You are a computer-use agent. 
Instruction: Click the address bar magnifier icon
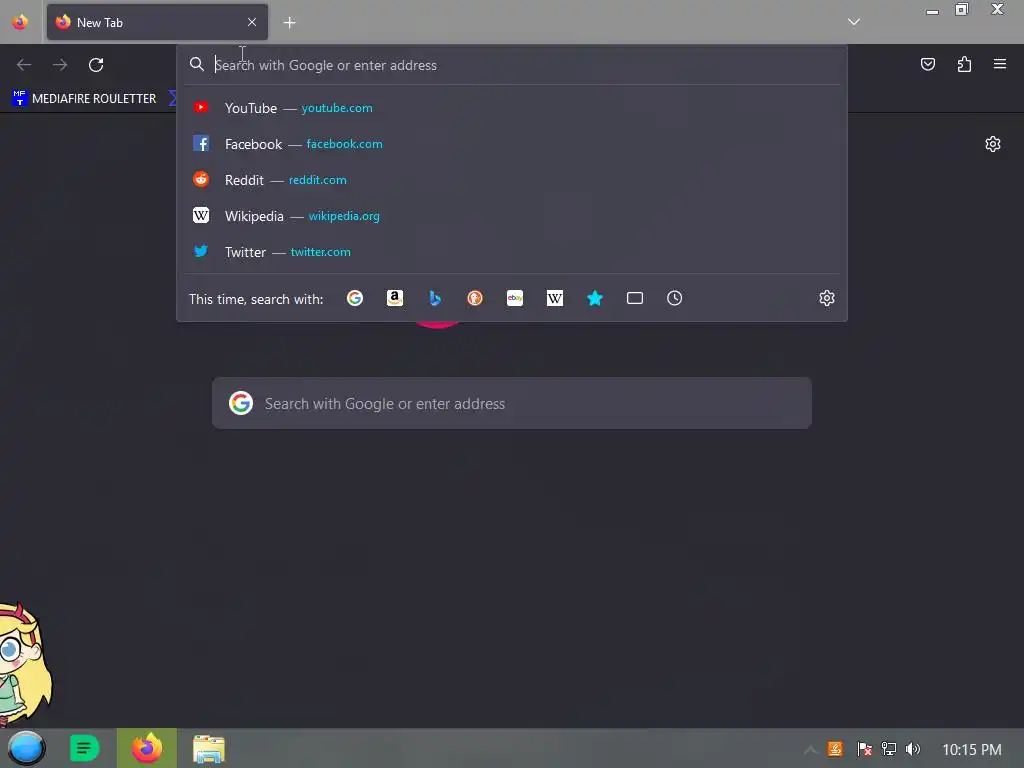tap(197, 64)
